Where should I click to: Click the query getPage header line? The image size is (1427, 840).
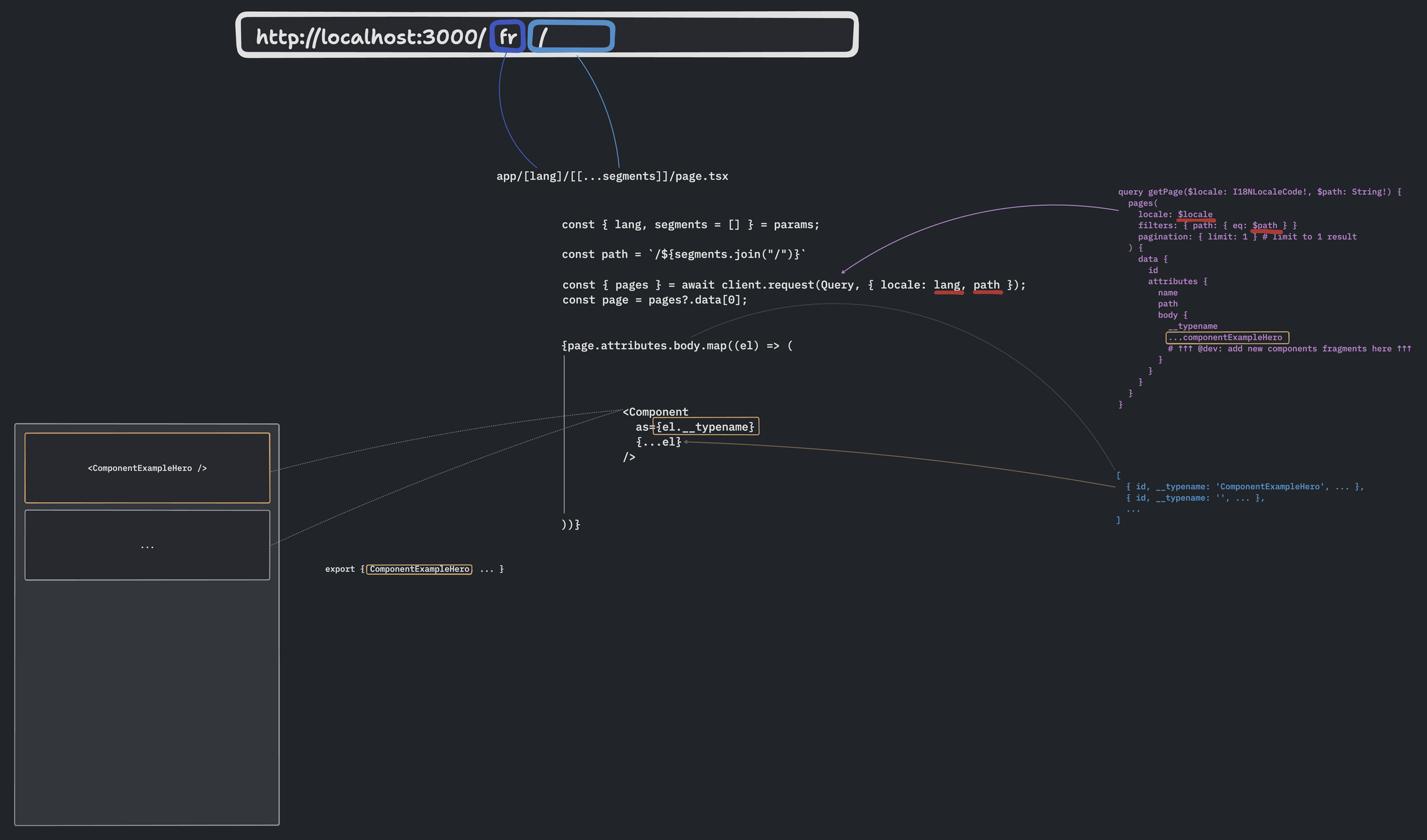[x=1259, y=192]
